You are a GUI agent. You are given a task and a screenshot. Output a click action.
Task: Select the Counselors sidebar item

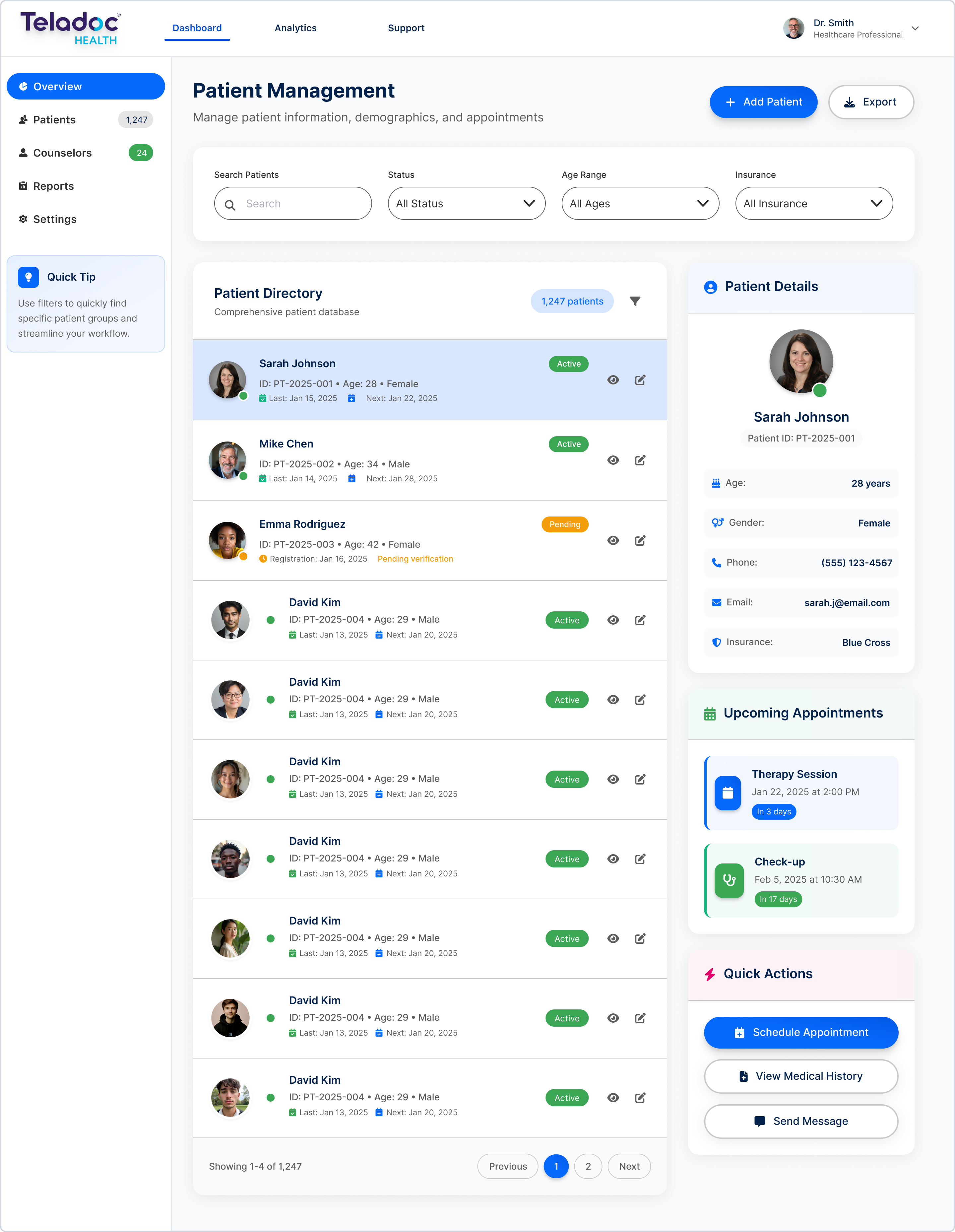tap(62, 152)
